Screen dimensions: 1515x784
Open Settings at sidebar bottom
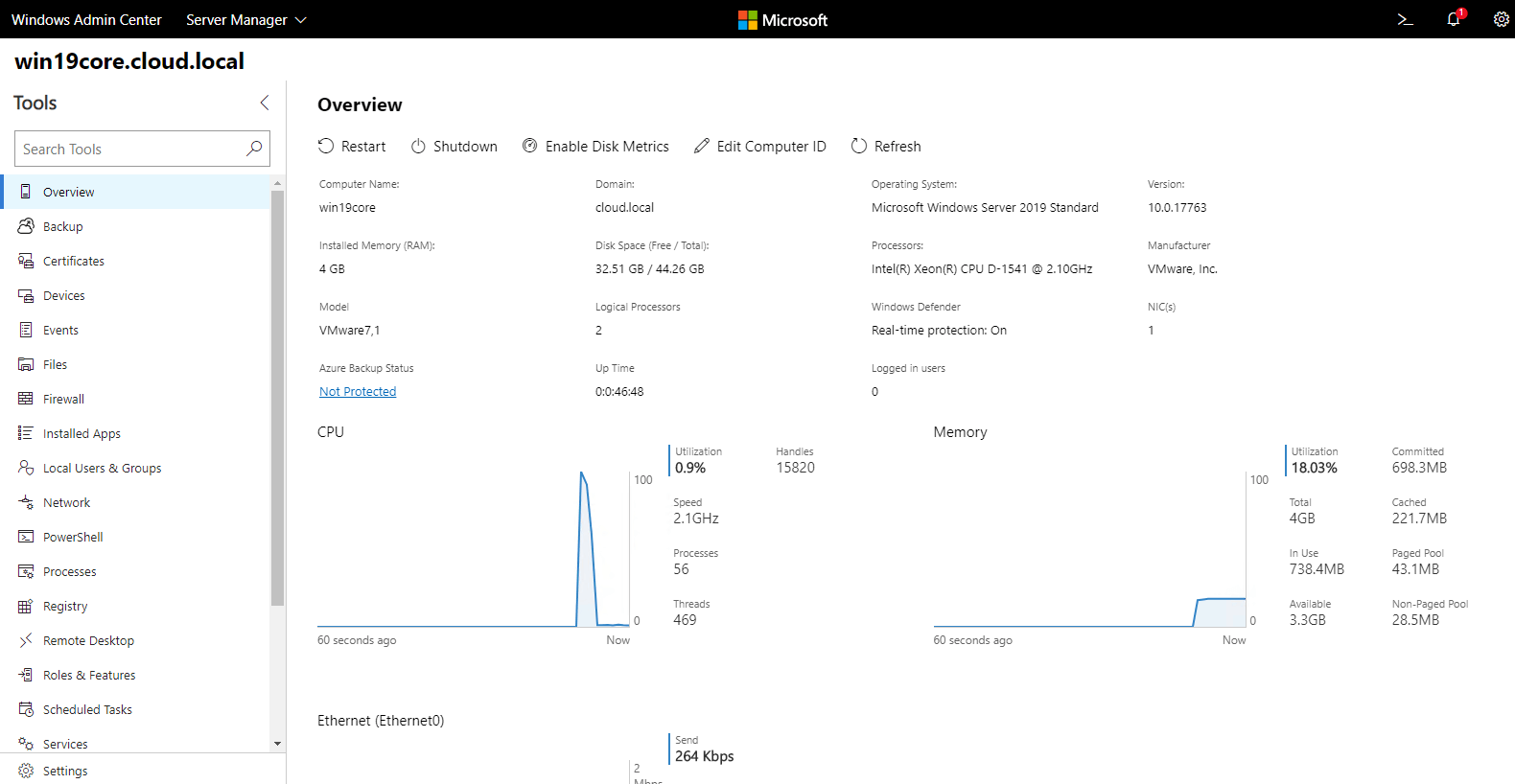(142, 770)
